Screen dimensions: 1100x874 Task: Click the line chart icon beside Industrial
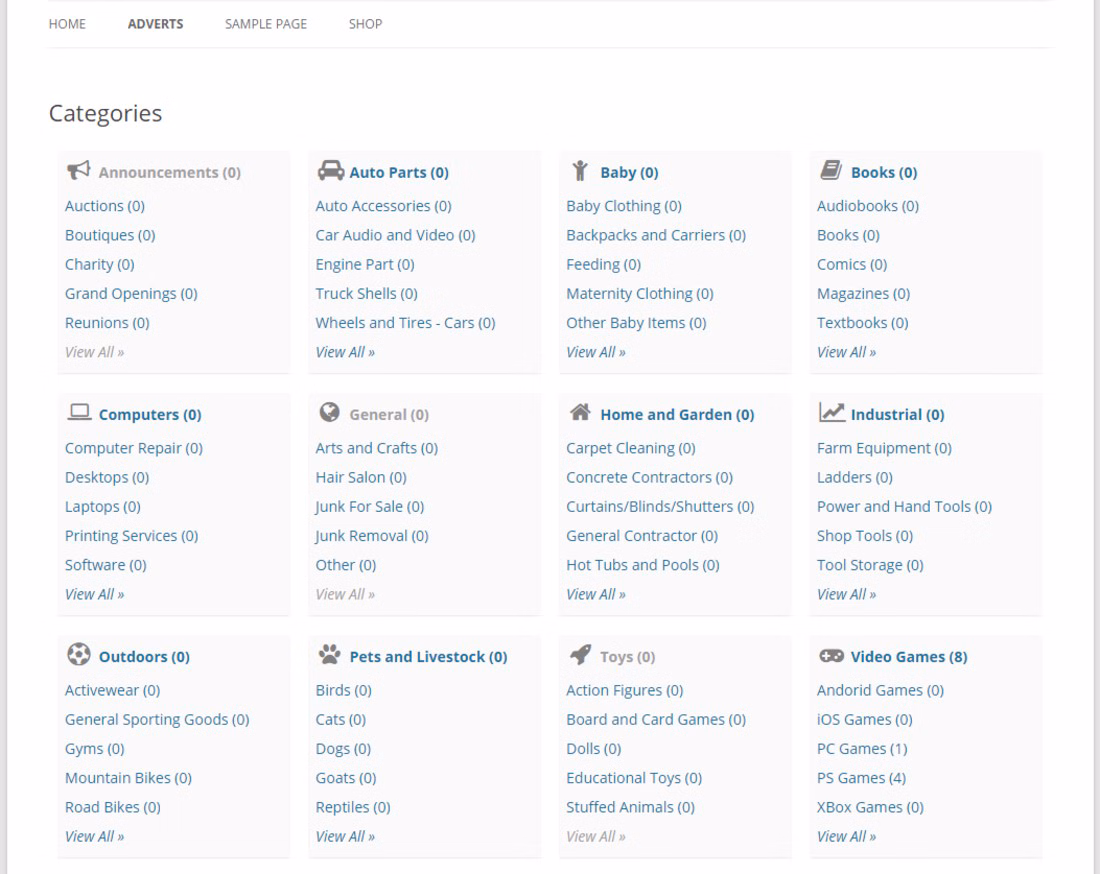coord(831,412)
